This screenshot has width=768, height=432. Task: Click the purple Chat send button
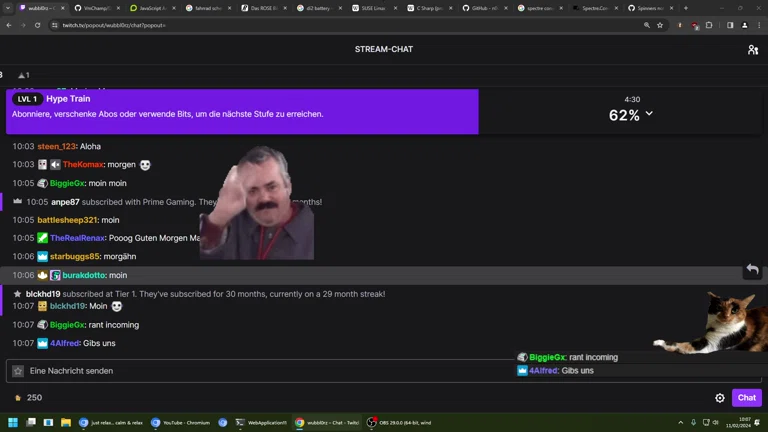click(746, 398)
